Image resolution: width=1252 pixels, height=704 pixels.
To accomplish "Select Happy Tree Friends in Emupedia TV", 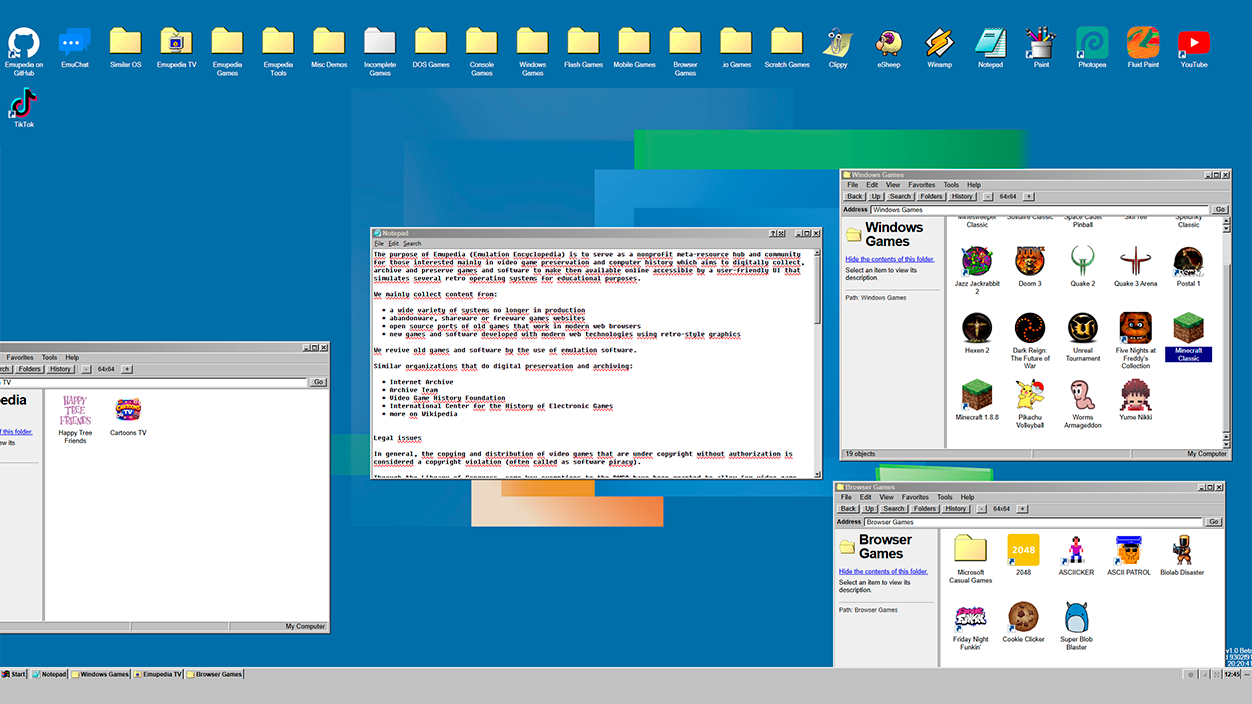I will [75, 420].
